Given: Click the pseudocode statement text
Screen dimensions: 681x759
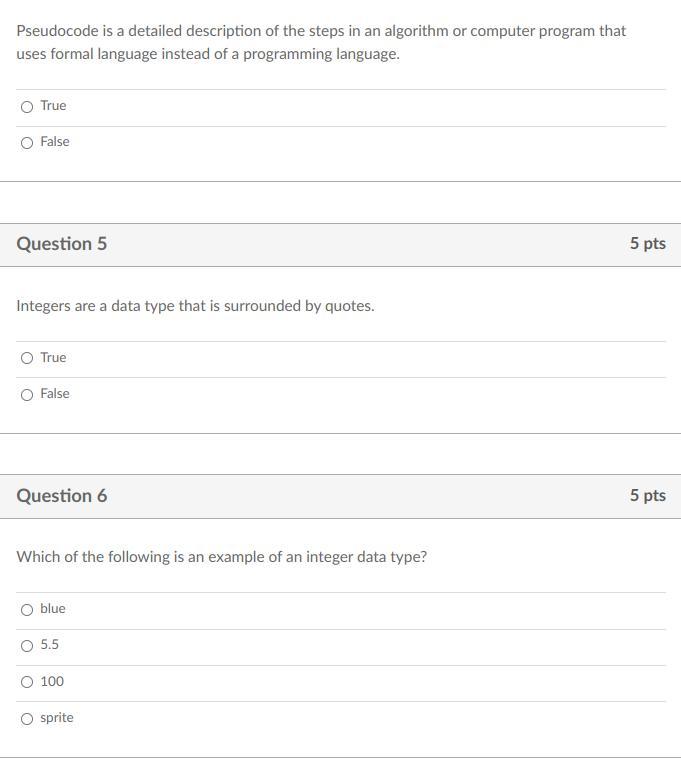Looking at the screenshot, I should pyautogui.click(x=321, y=42).
